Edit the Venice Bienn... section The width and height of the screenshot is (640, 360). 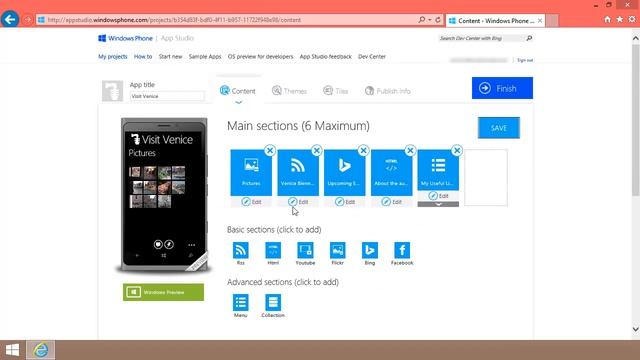click(298, 202)
